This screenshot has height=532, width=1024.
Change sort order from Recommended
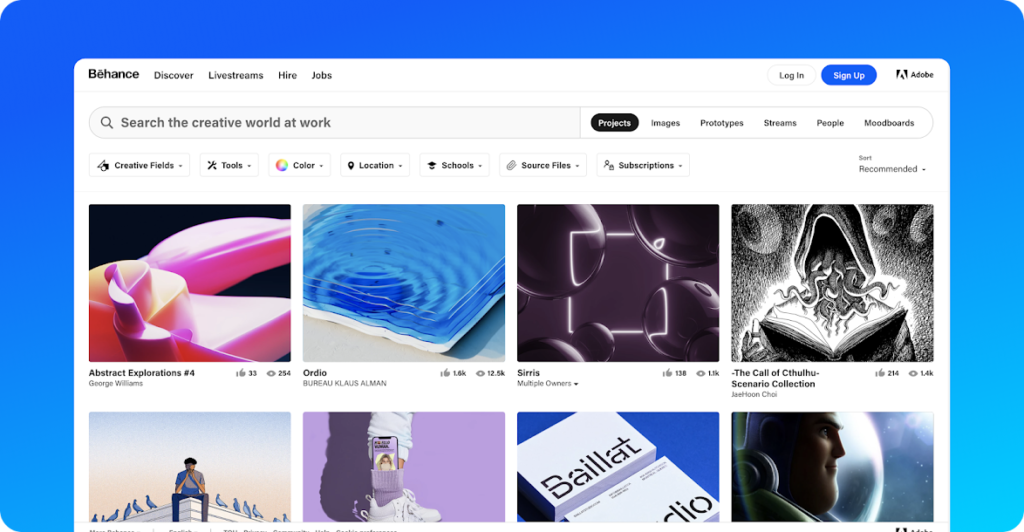tap(892, 168)
